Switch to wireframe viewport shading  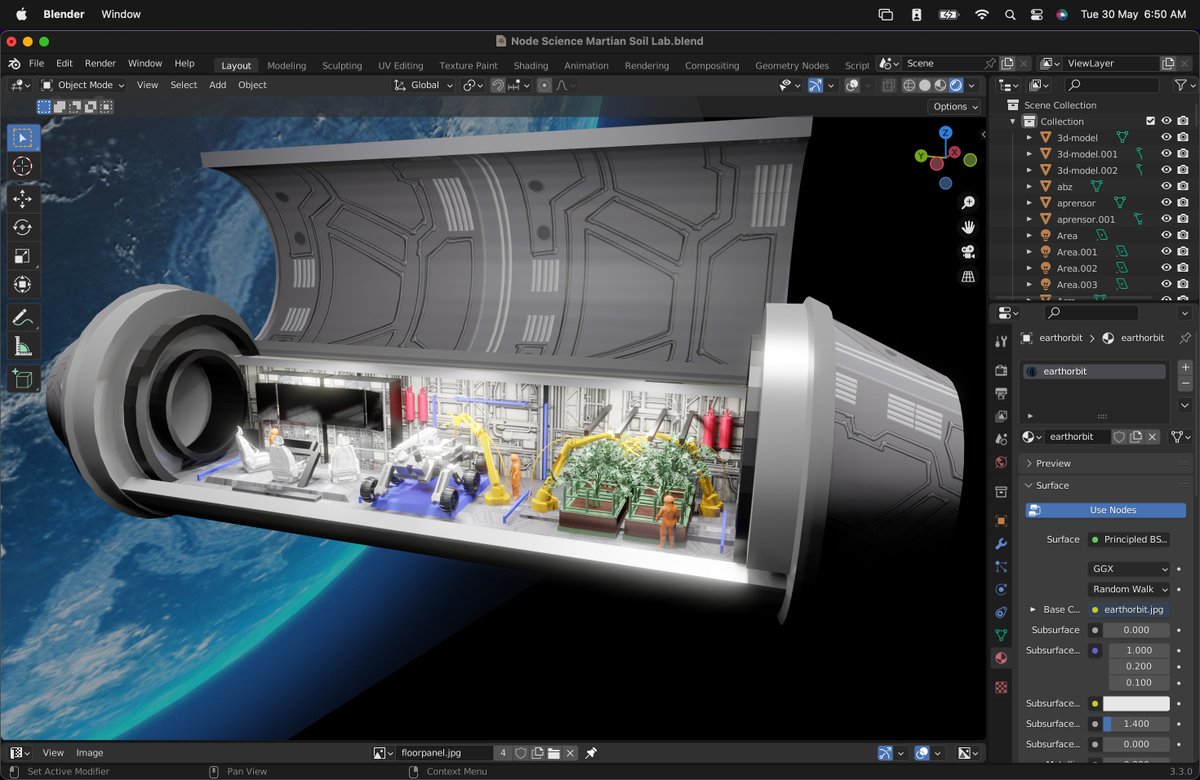pos(909,85)
